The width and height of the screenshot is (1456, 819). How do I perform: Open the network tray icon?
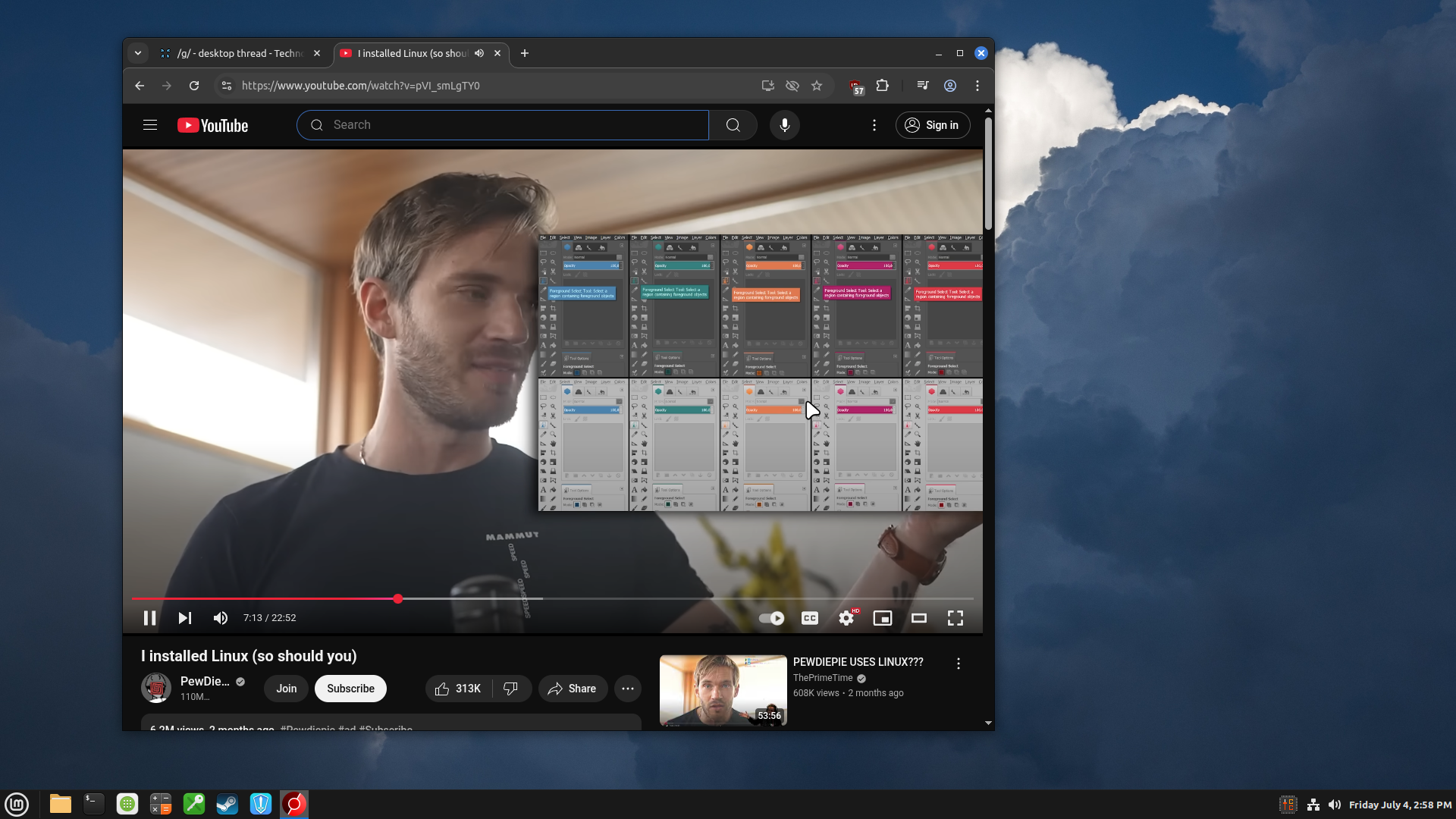1313,805
